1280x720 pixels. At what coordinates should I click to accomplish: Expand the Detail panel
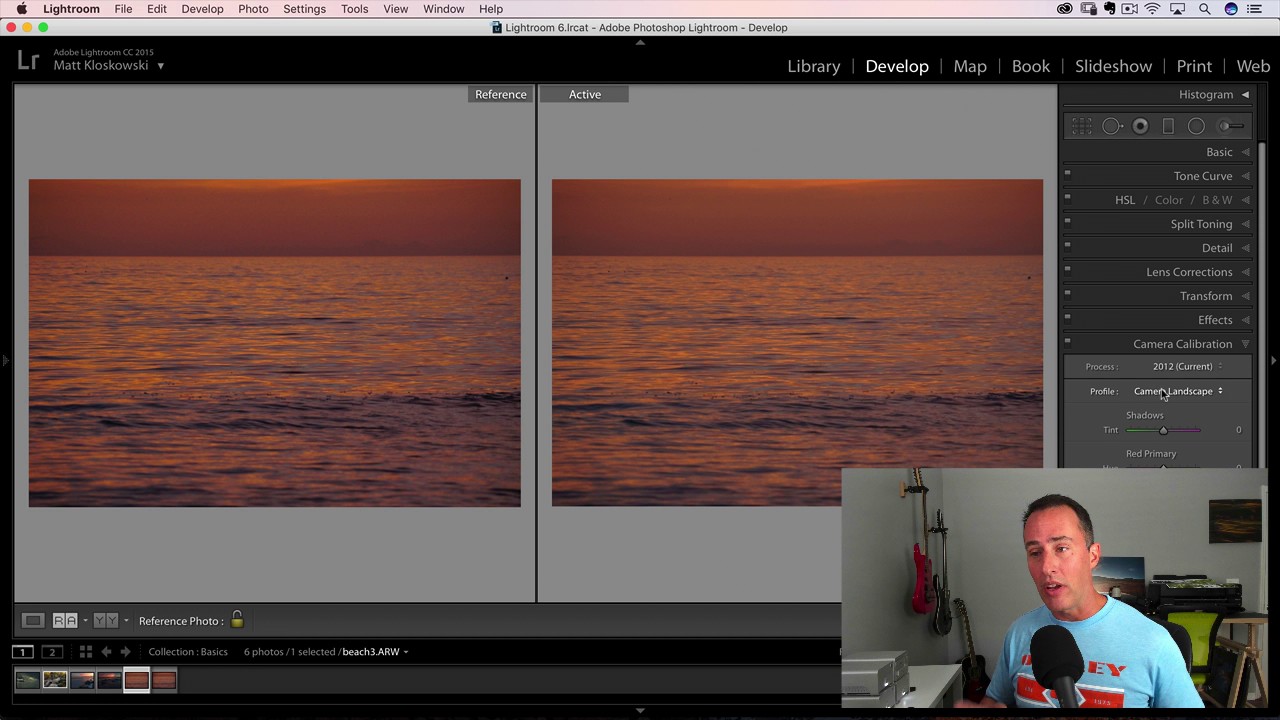tap(1245, 248)
